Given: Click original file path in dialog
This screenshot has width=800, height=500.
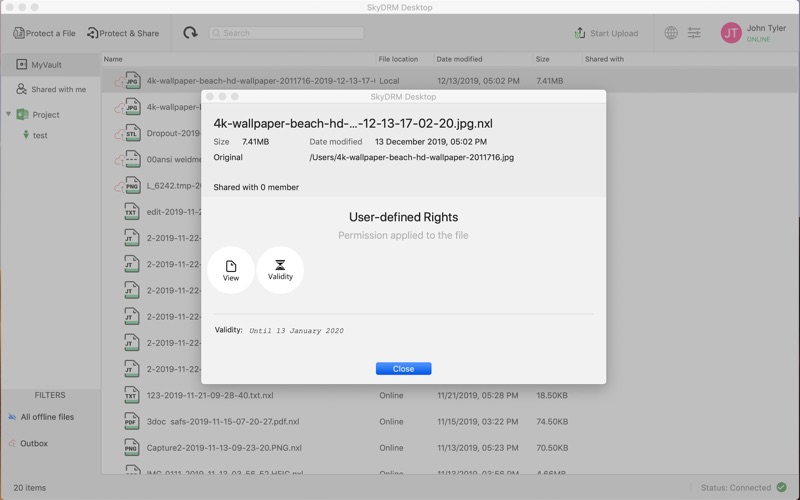Looking at the screenshot, I should tap(411, 157).
